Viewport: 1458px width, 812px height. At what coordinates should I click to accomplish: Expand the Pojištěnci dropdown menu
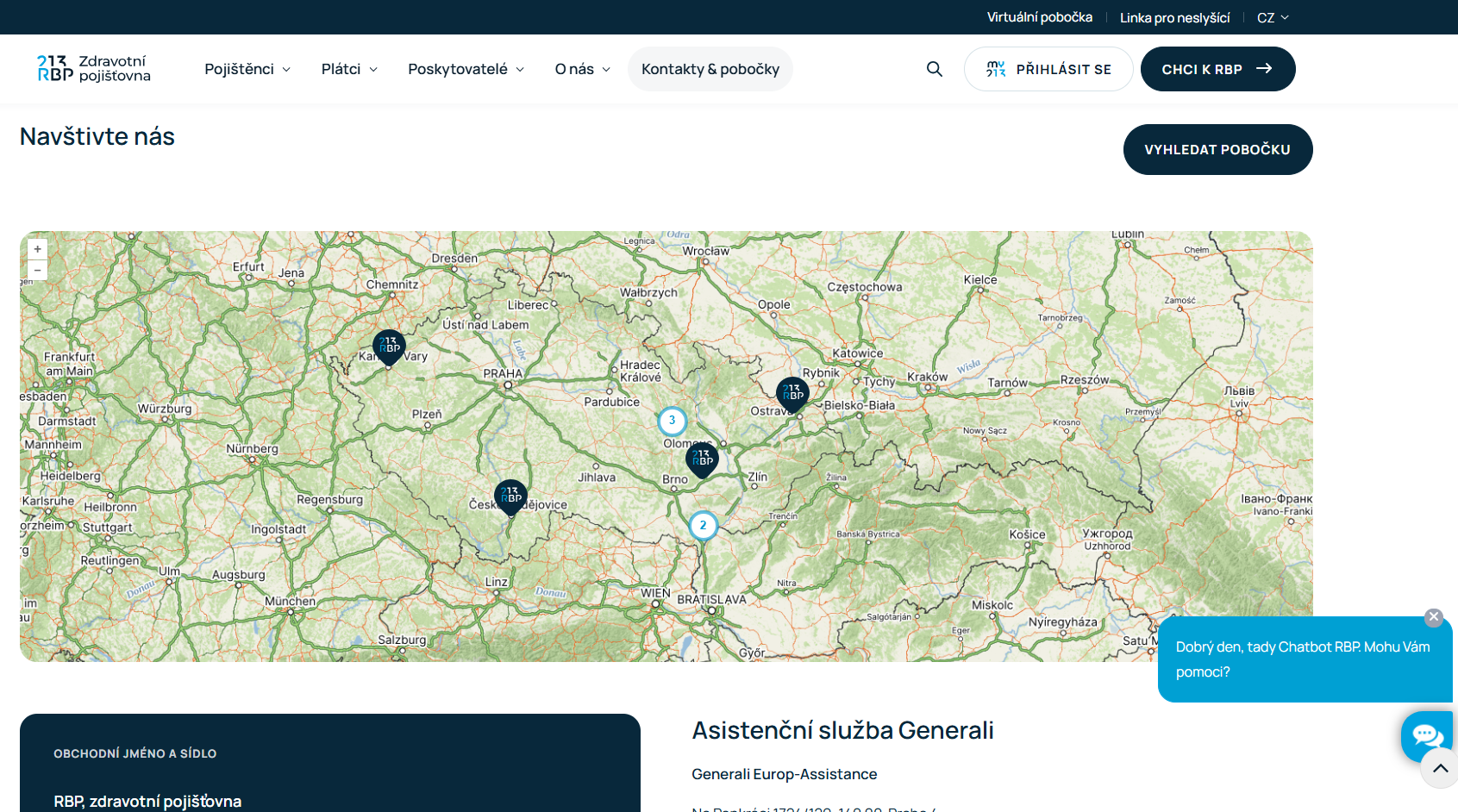click(247, 69)
